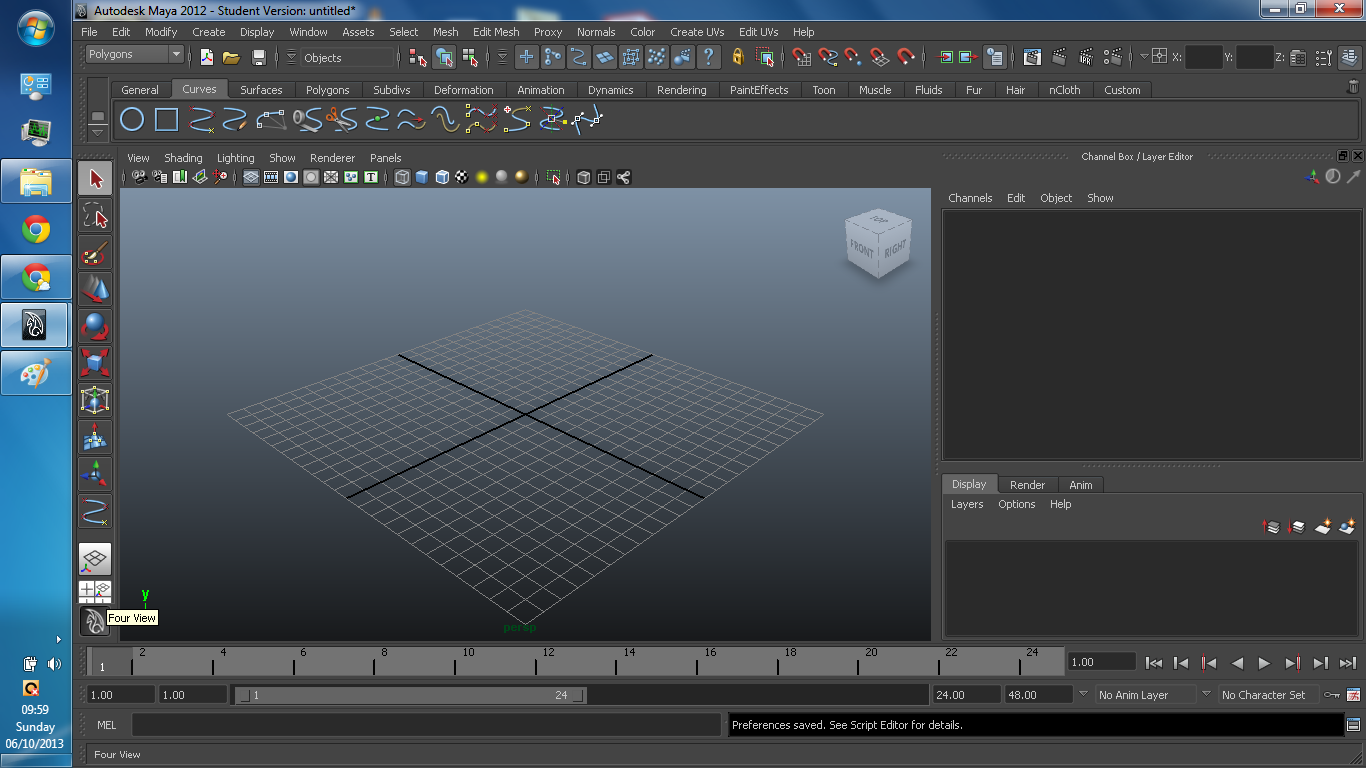Delete shelf item with trash icon
Screen dimensions: 1366x768
1353,88
